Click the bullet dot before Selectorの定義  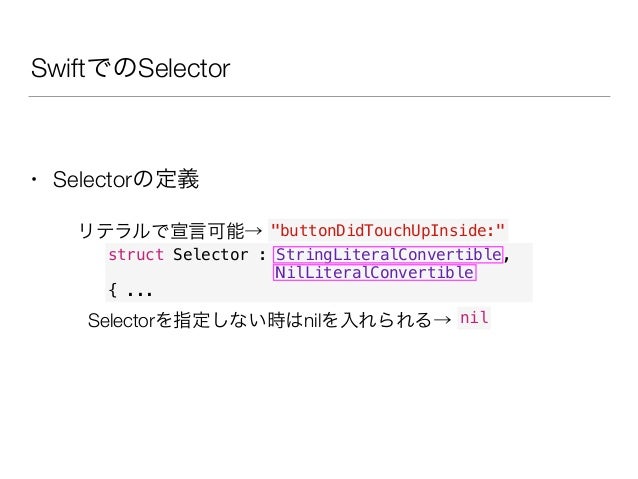[35, 179]
